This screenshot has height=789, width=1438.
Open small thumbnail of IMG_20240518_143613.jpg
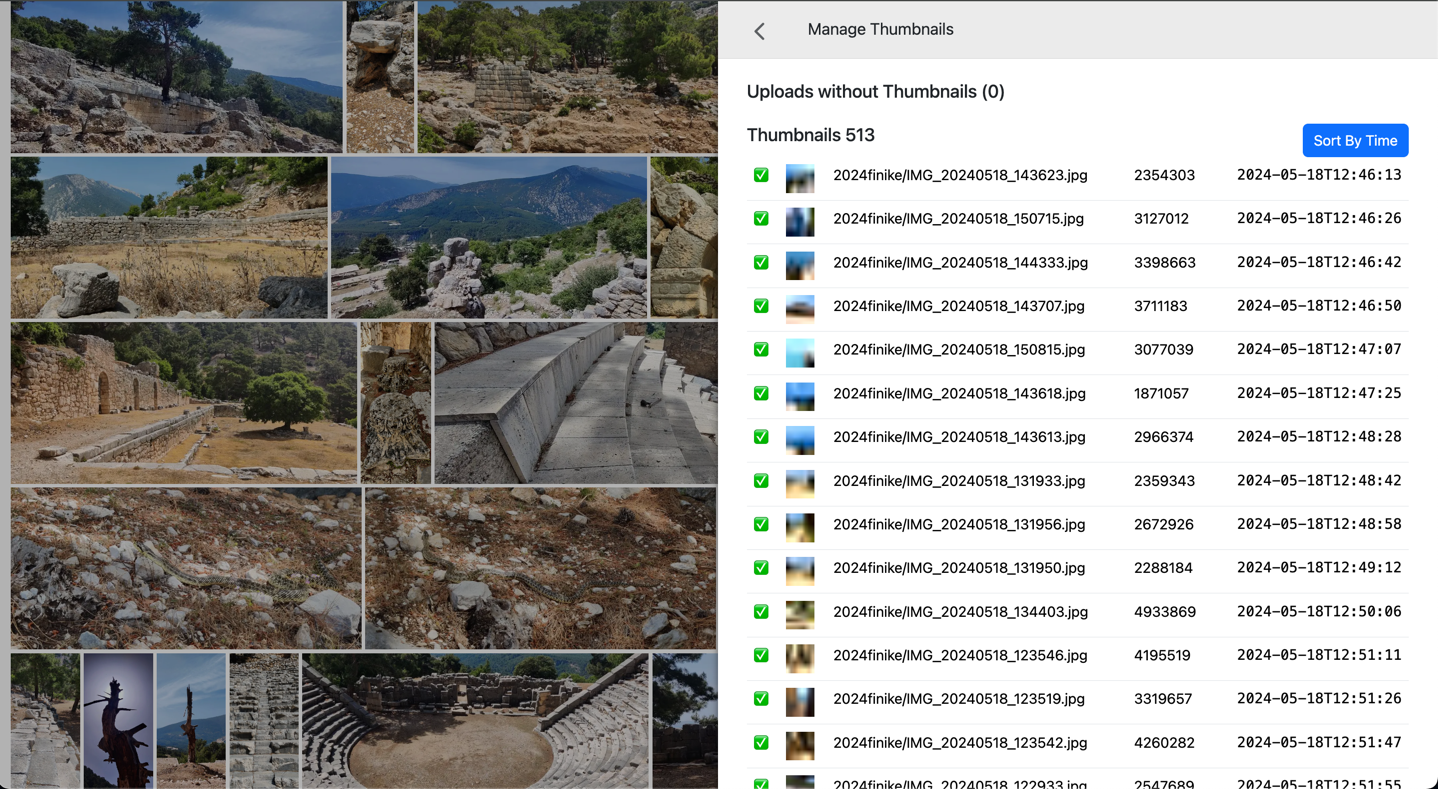800,441
